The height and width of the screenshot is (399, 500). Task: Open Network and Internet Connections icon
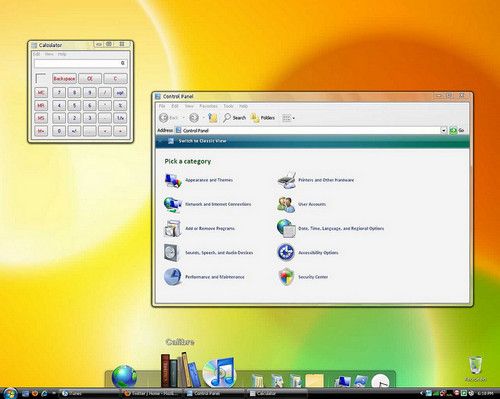coord(173,204)
